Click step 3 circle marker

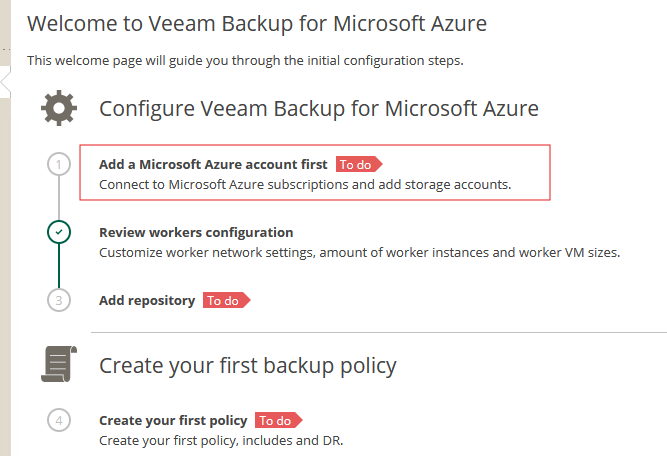(x=59, y=299)
